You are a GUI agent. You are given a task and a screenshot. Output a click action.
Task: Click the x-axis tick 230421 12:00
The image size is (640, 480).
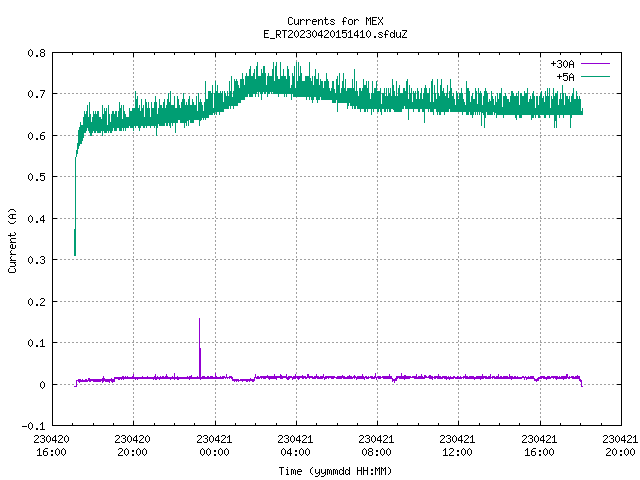point(458,446)
